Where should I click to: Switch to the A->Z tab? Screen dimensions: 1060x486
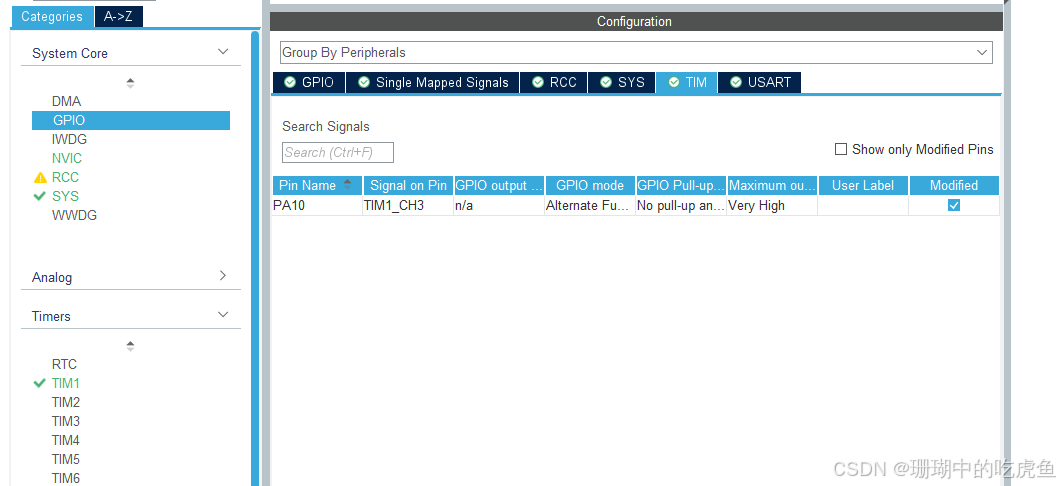[x=118, y=17]
